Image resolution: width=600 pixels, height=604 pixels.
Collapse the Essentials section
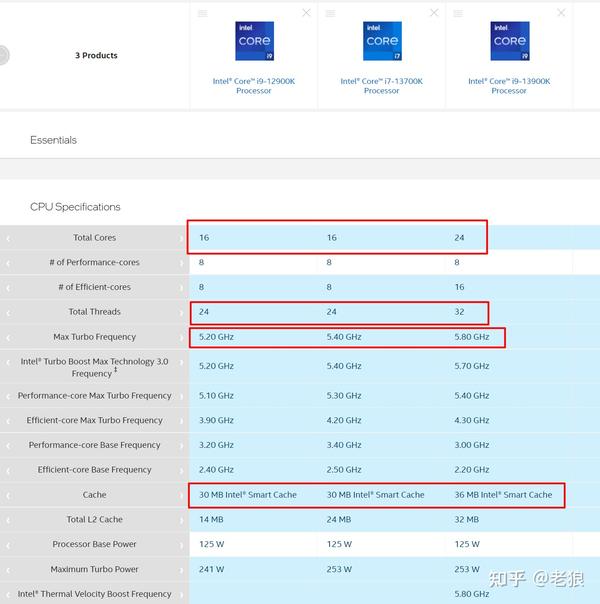54,140
